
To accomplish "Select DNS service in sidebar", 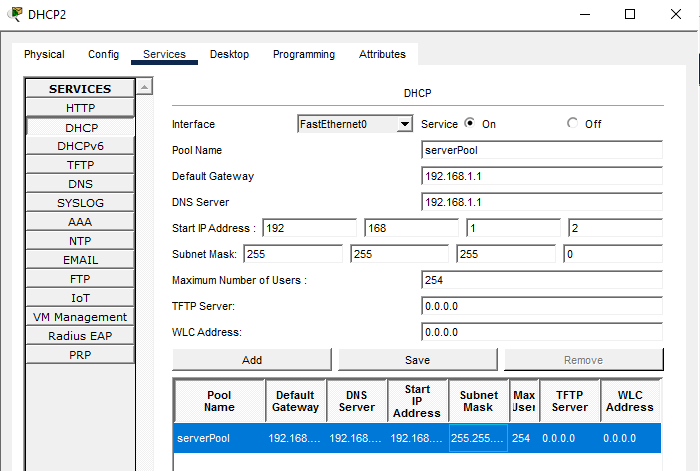I will (x=81, y=184).
